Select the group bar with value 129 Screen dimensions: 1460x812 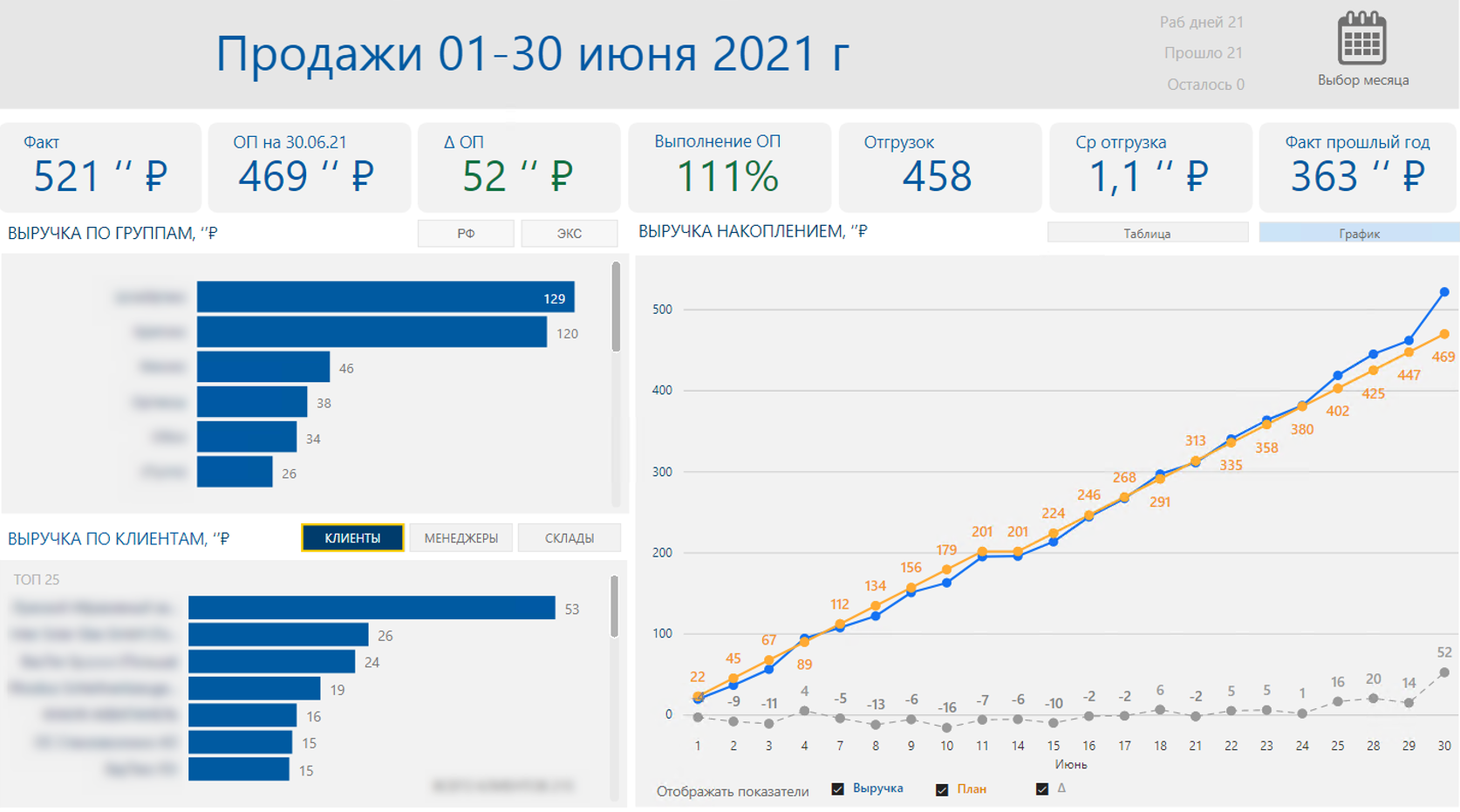pos(385,297)
